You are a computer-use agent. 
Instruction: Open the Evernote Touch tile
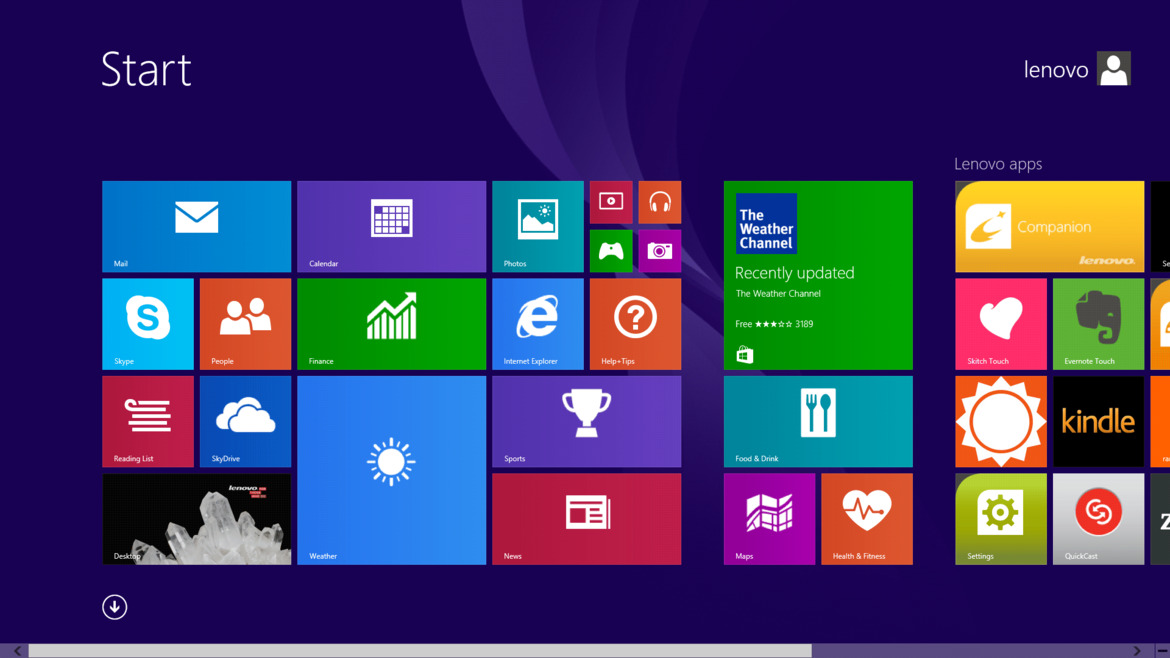tap(1098, 324)
